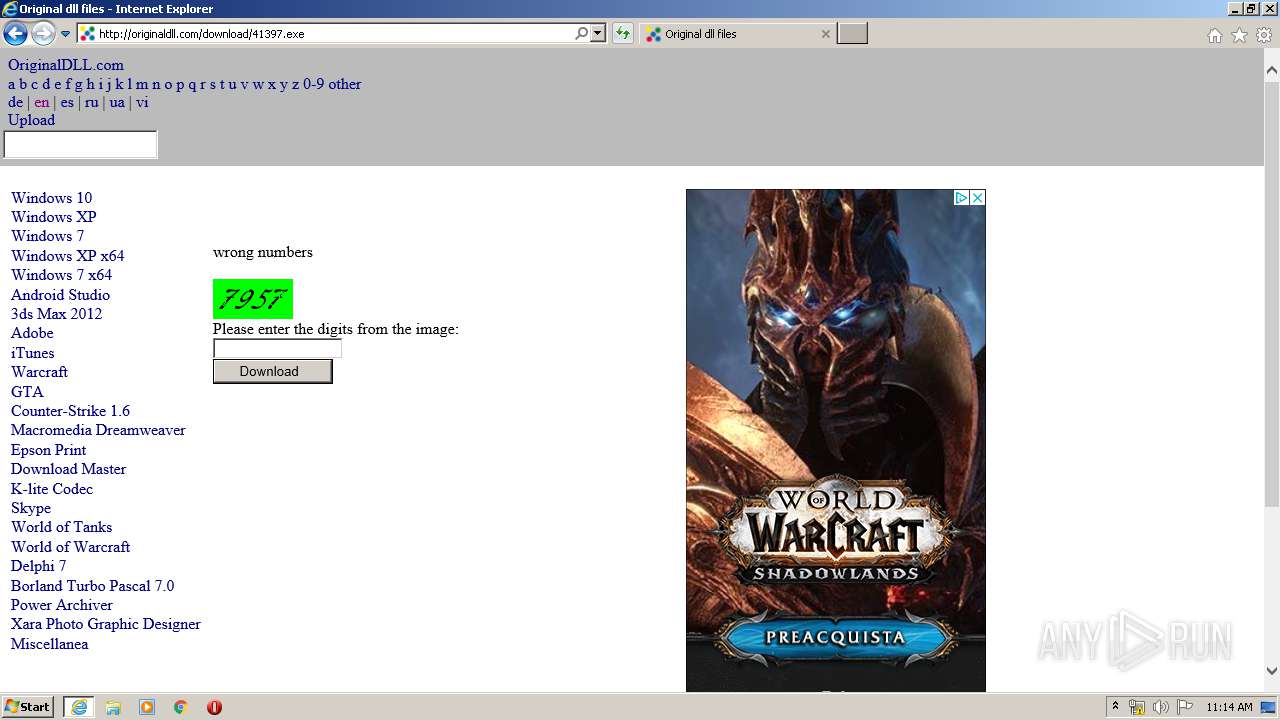Show hidden system tray icons arrow

click(1116, 707)
